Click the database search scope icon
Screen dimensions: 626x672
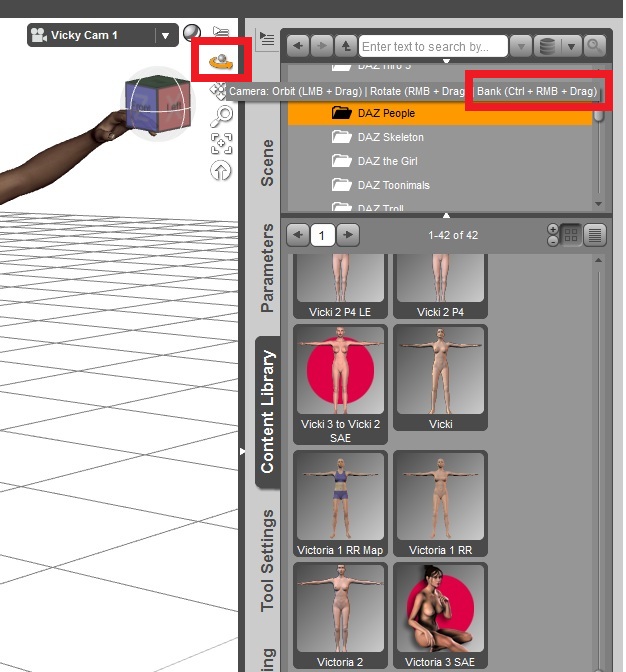pos(547,46)
